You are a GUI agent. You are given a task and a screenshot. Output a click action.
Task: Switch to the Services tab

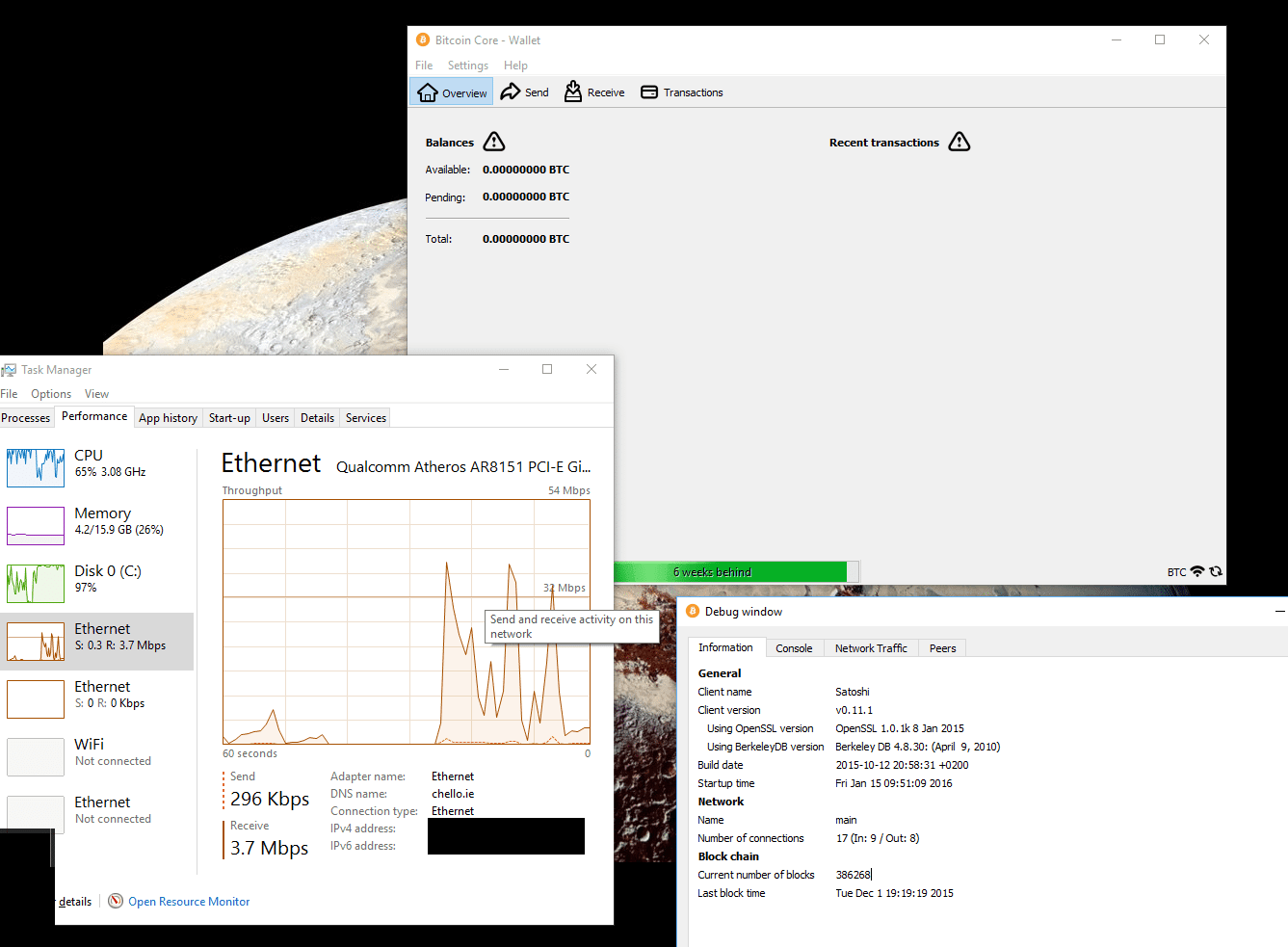(366, 418)
